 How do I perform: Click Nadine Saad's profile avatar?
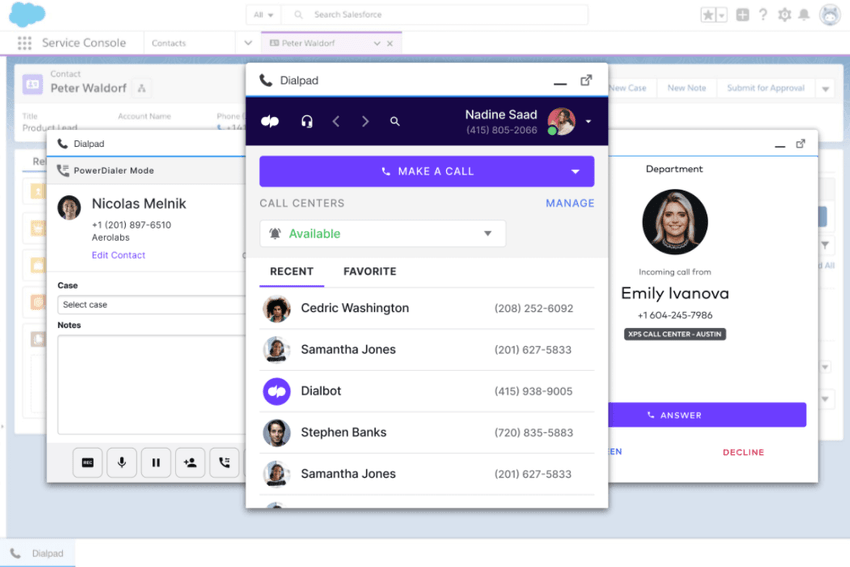[561, 121]
